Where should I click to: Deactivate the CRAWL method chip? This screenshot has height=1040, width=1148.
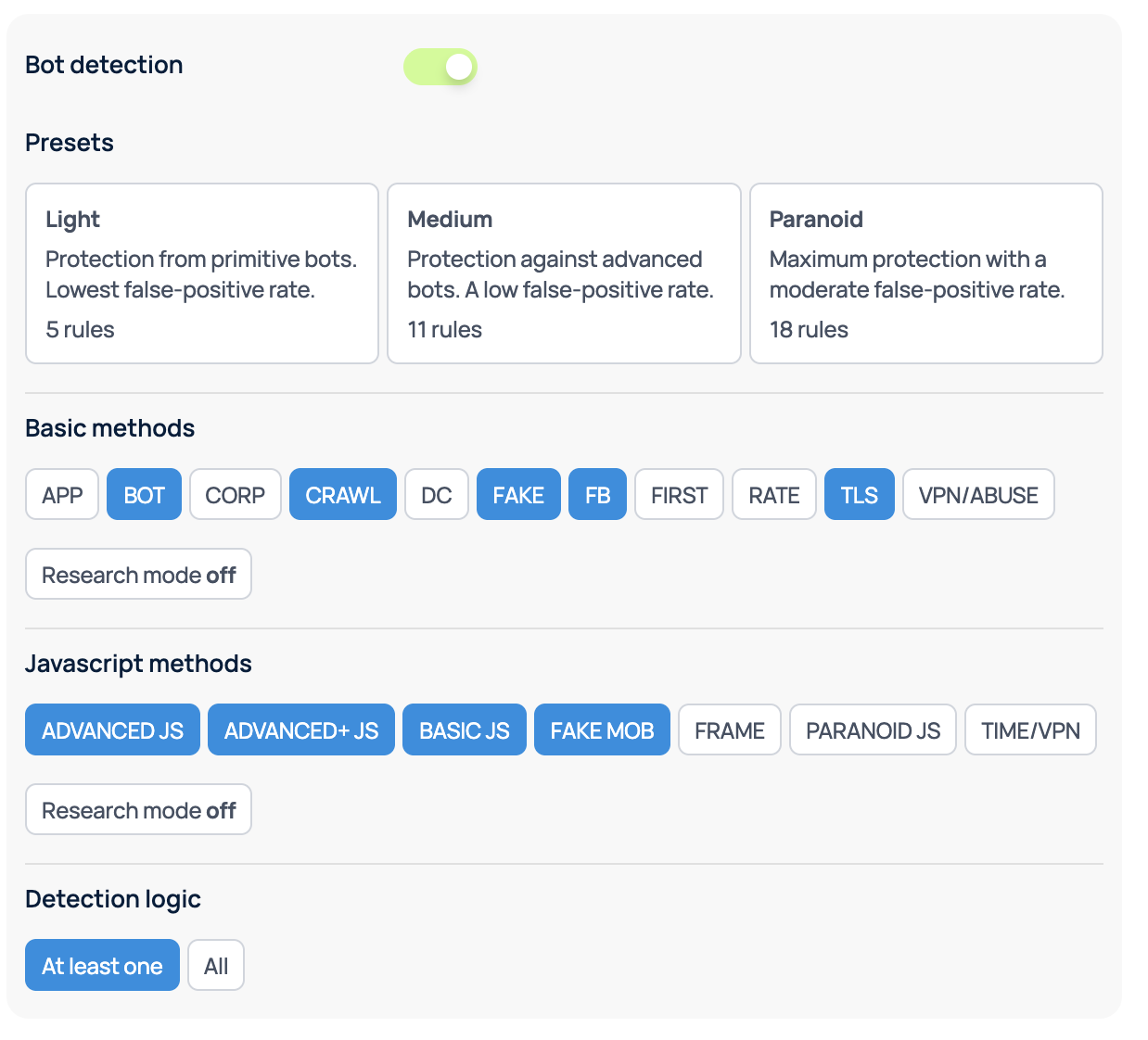pyautogui.click(x=342, y=495)
